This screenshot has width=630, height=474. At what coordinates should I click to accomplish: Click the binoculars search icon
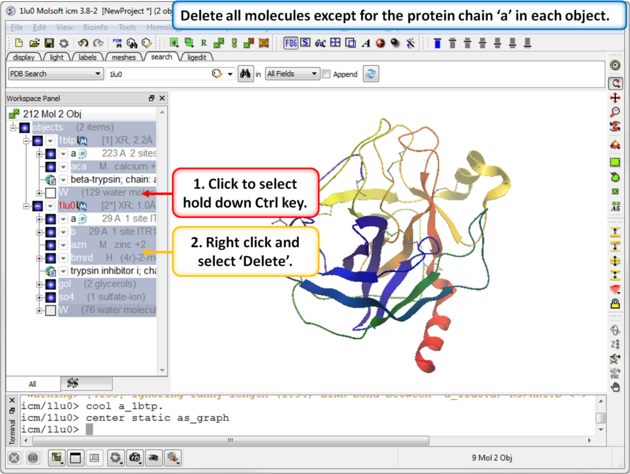point(245,74)
